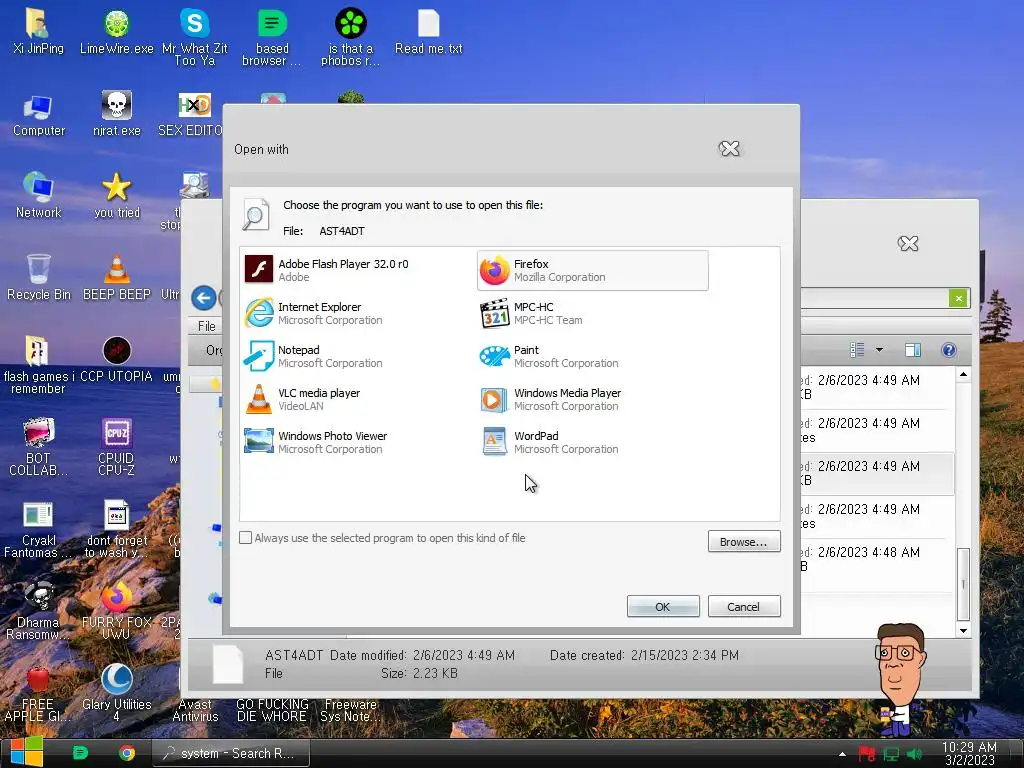Click the Browse... button

point(744,541)
